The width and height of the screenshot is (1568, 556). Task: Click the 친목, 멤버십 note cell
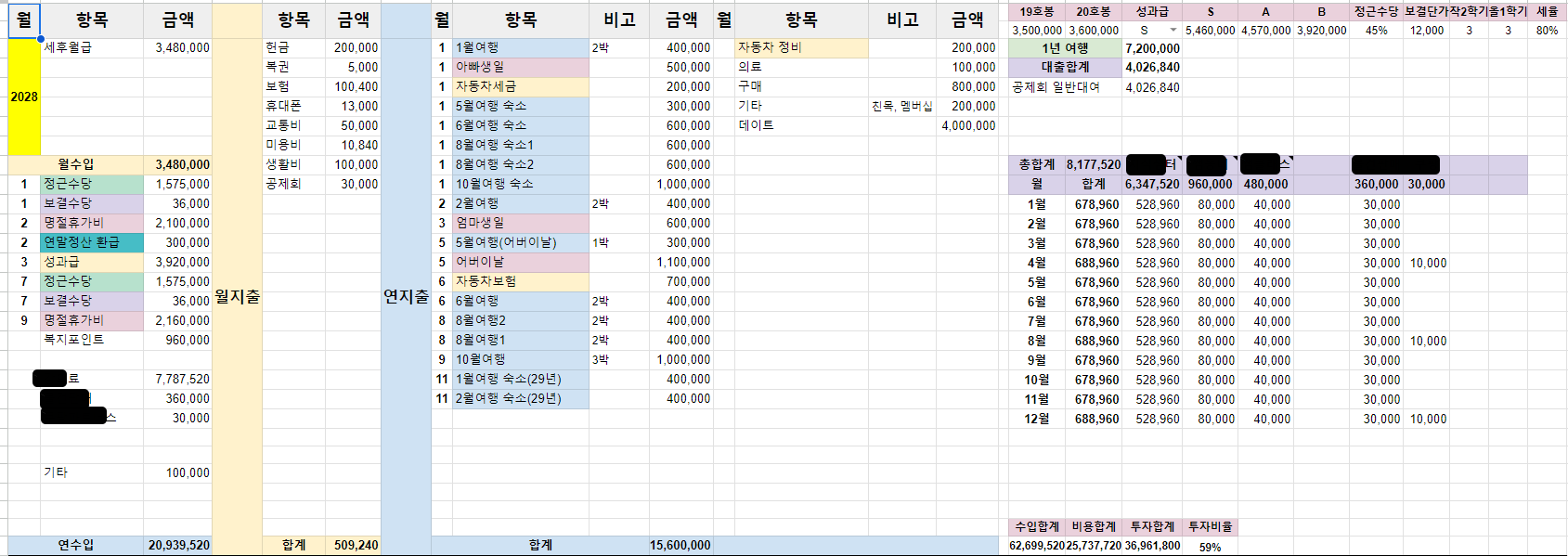(901, 106)
